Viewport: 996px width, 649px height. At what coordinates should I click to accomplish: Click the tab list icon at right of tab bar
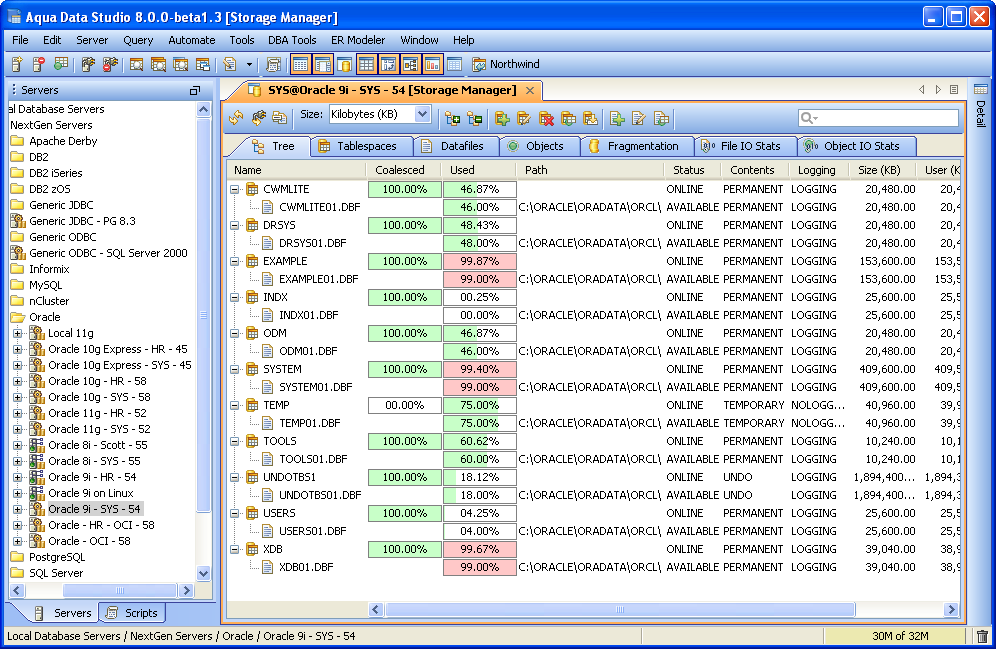953,90
